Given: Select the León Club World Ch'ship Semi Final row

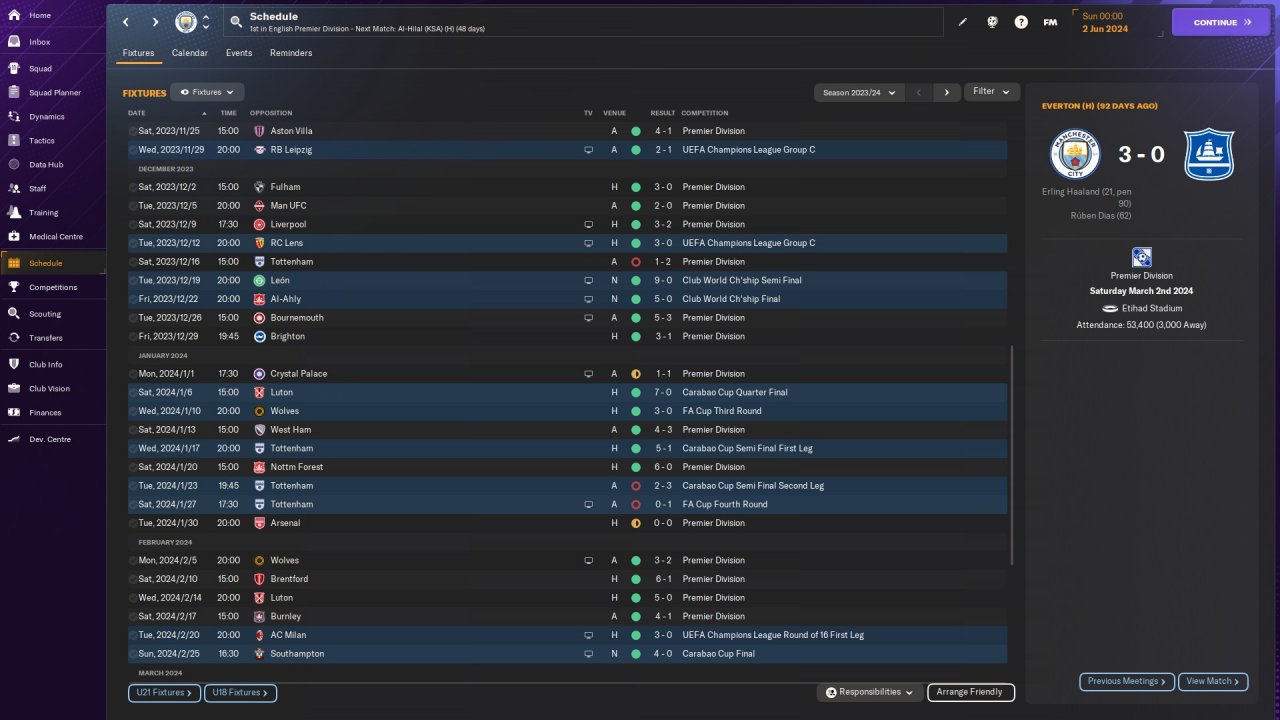Looking at the screenshot, I should [567, 281].
